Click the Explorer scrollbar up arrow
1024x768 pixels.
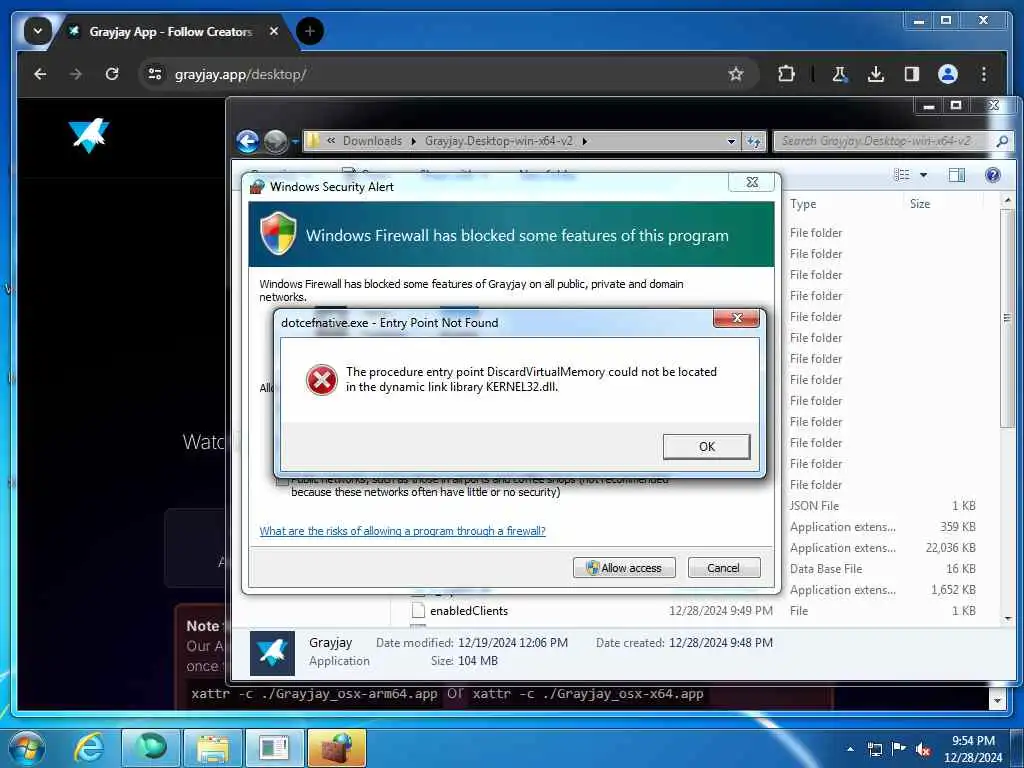point(1007,200)
